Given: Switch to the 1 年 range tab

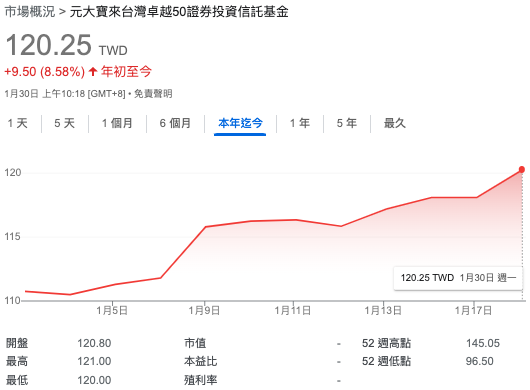Looking at the screenshot, I should [x=300, y=123].
